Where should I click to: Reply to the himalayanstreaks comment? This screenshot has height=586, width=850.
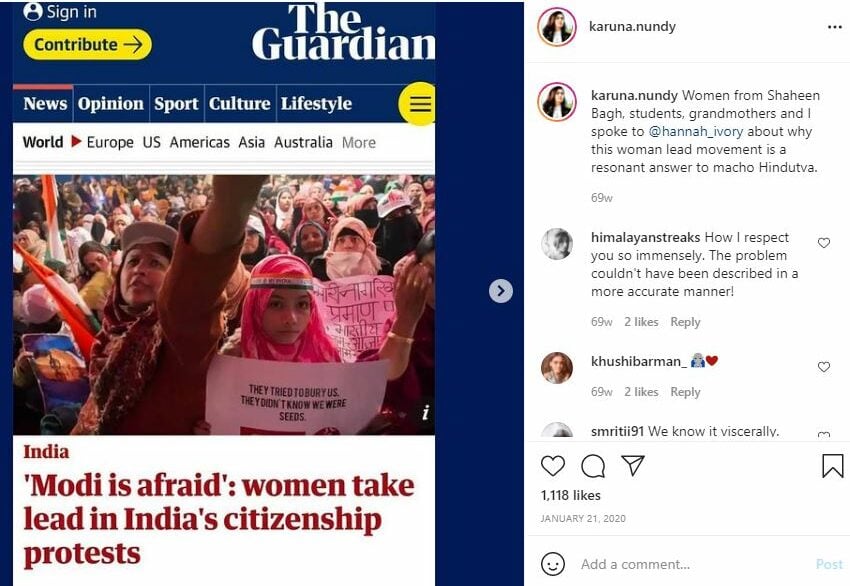[x=685, y=322]
